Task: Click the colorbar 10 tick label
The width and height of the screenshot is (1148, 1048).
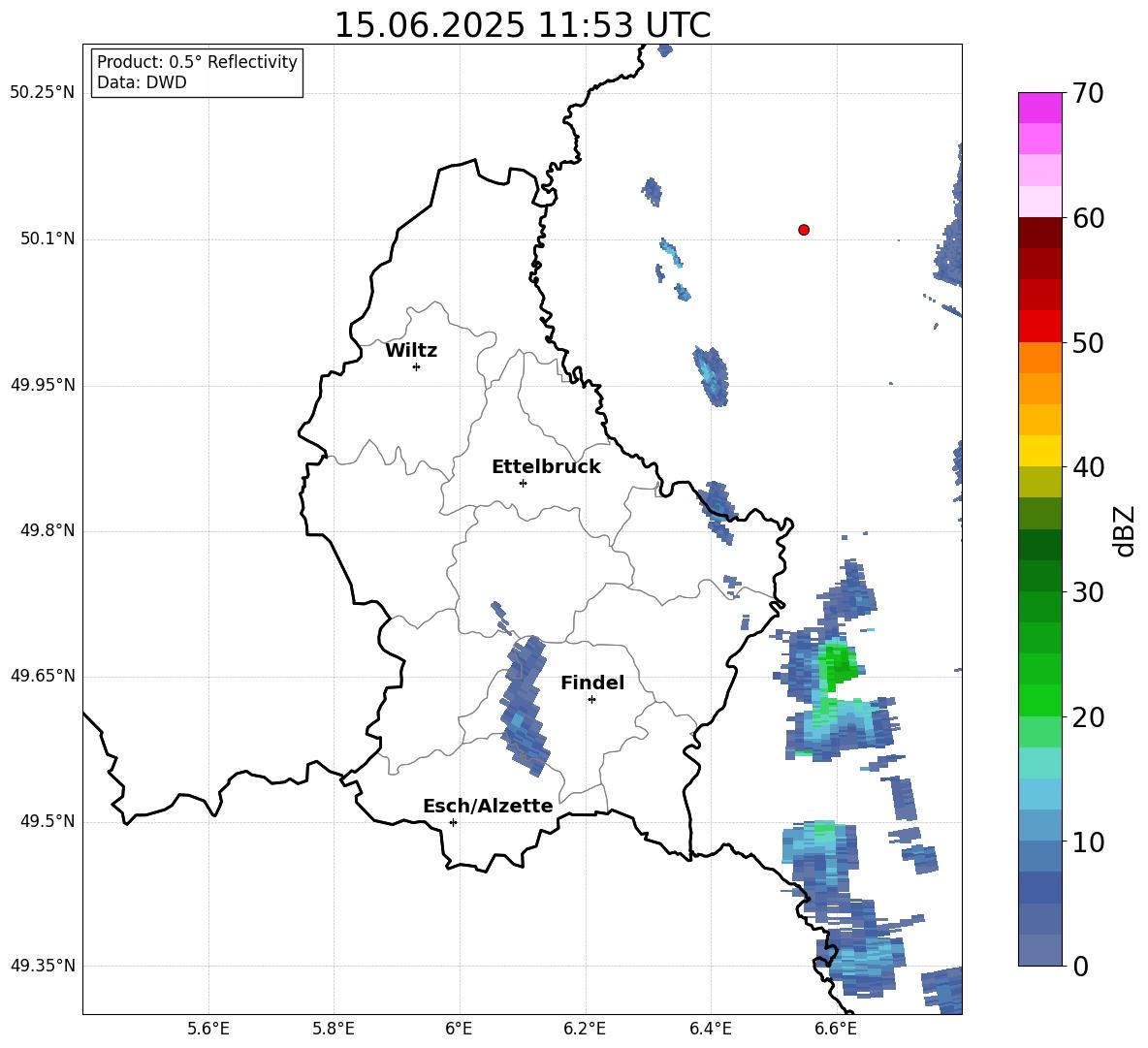Action: point(1089,842)
